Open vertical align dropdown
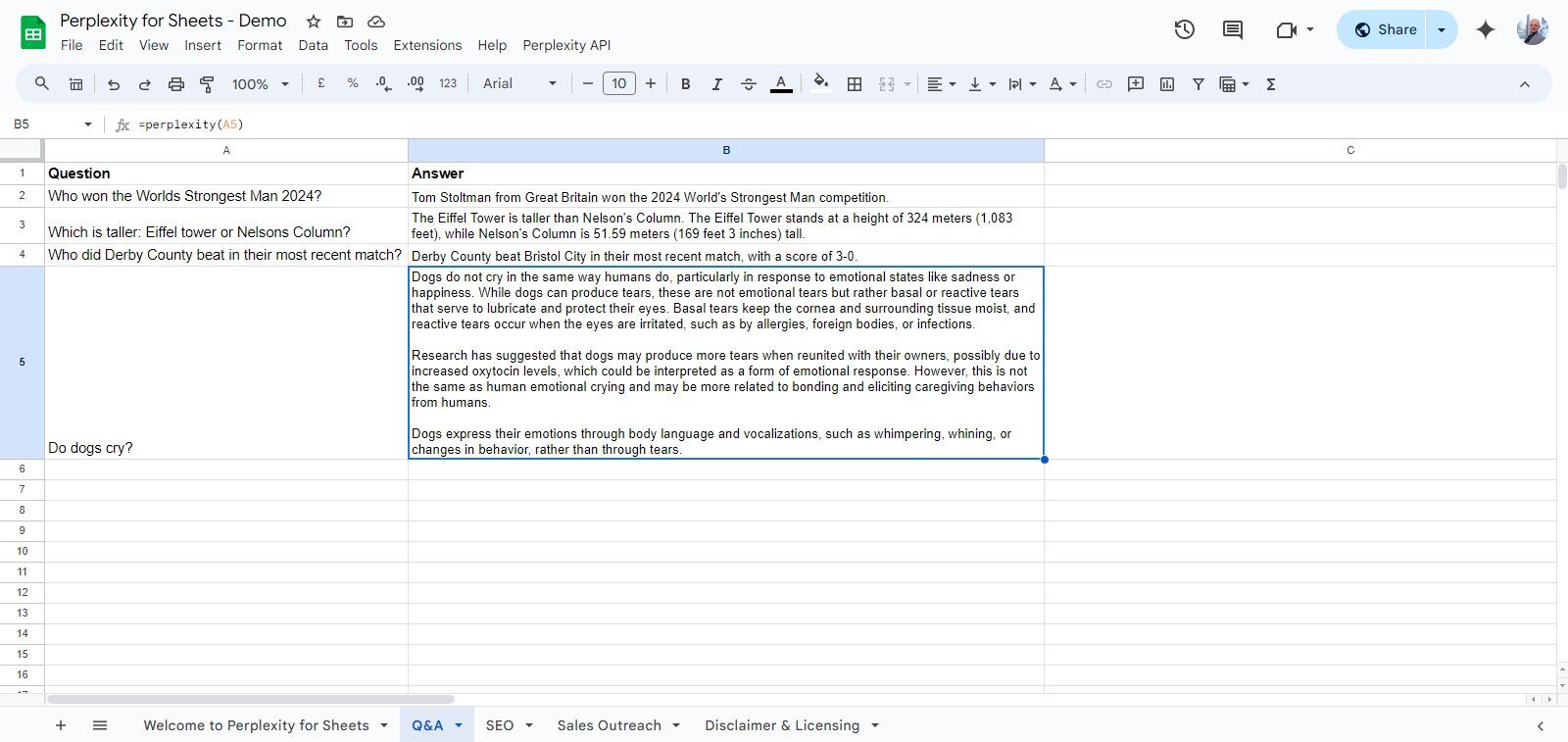 [x=981, y=84]
